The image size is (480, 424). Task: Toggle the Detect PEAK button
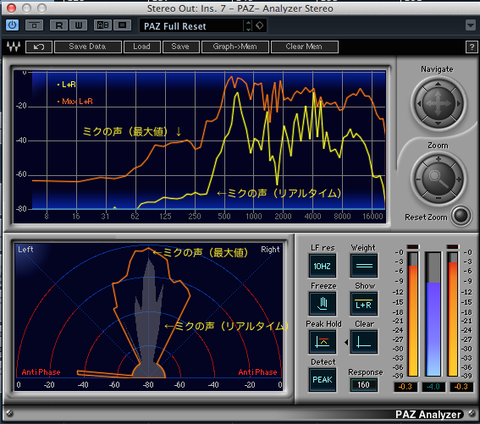coord(322,380)
